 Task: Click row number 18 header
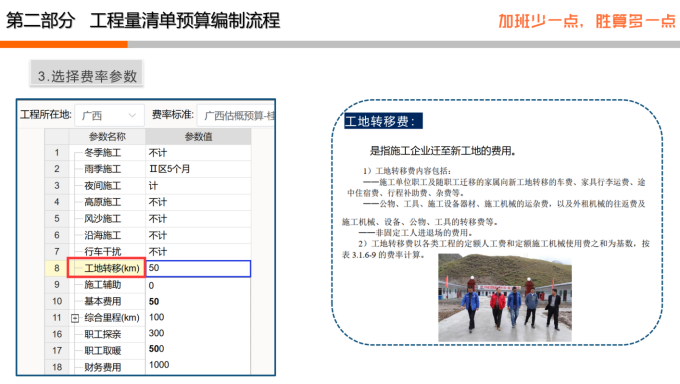click(57, 367)
